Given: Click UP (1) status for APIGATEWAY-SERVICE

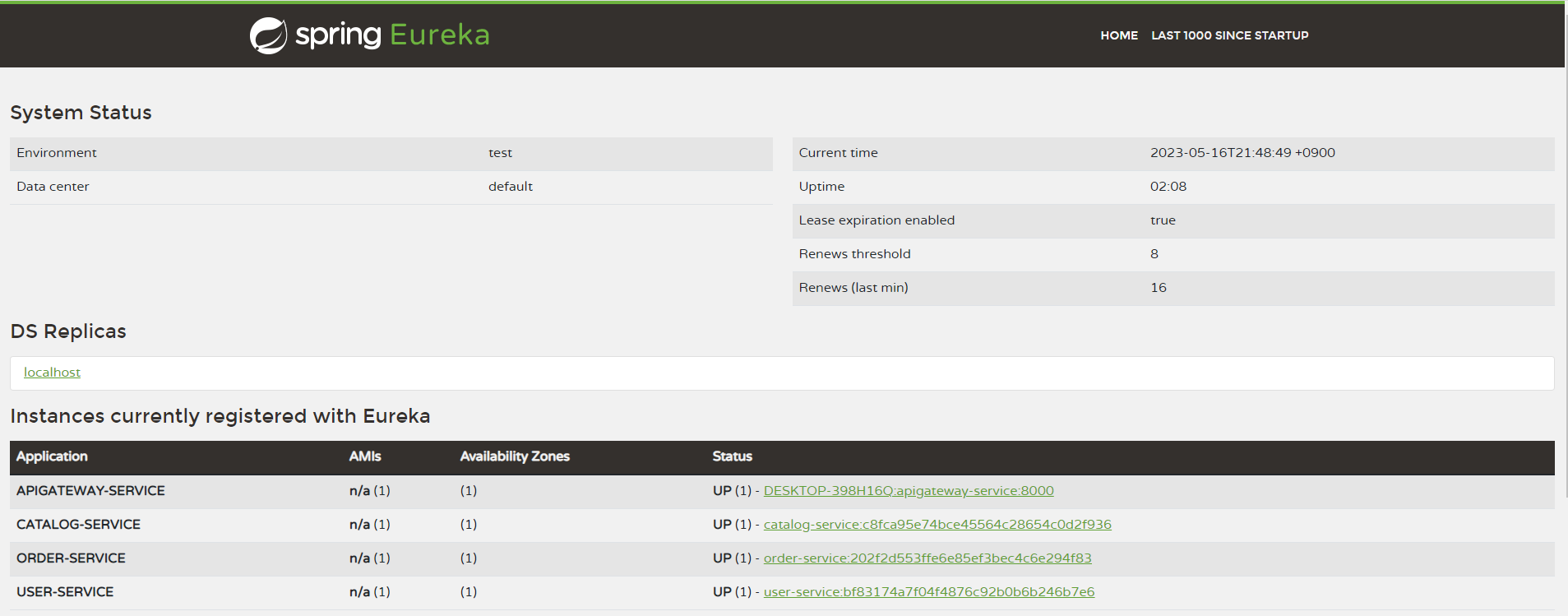Looking at the screenshot, I should [x=732, y=491].
